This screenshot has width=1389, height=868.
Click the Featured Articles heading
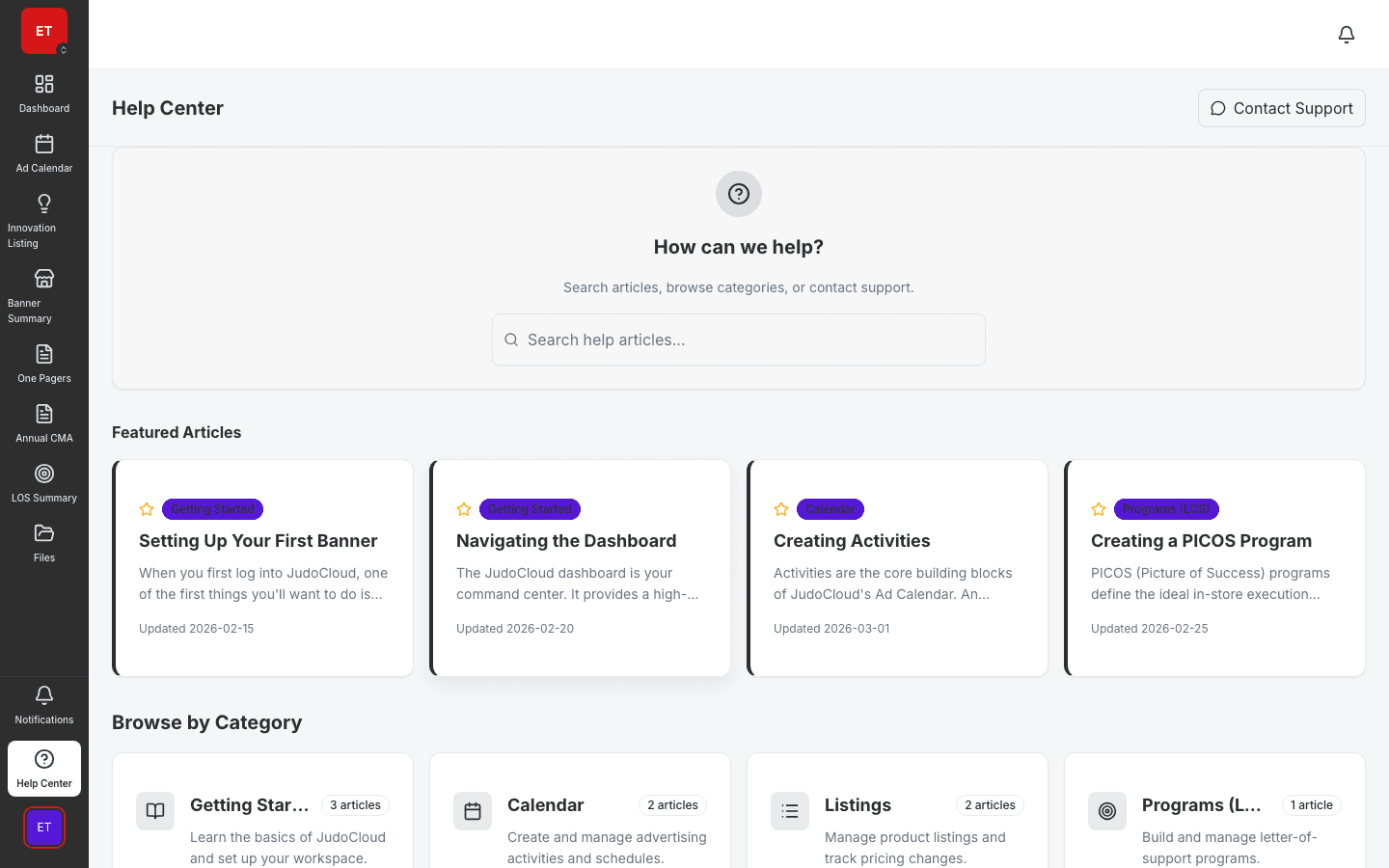point(177,432)
